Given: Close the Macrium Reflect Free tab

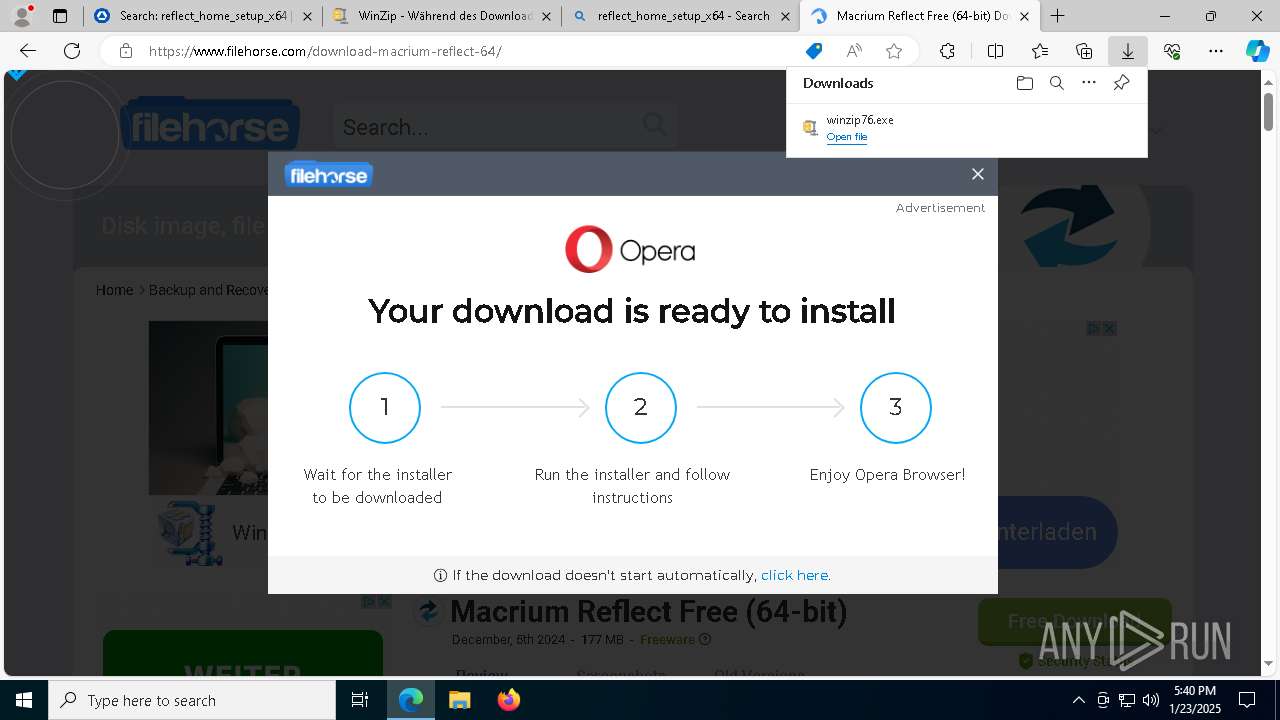Looking at the screenshot, I should [x=1024, y=16].
